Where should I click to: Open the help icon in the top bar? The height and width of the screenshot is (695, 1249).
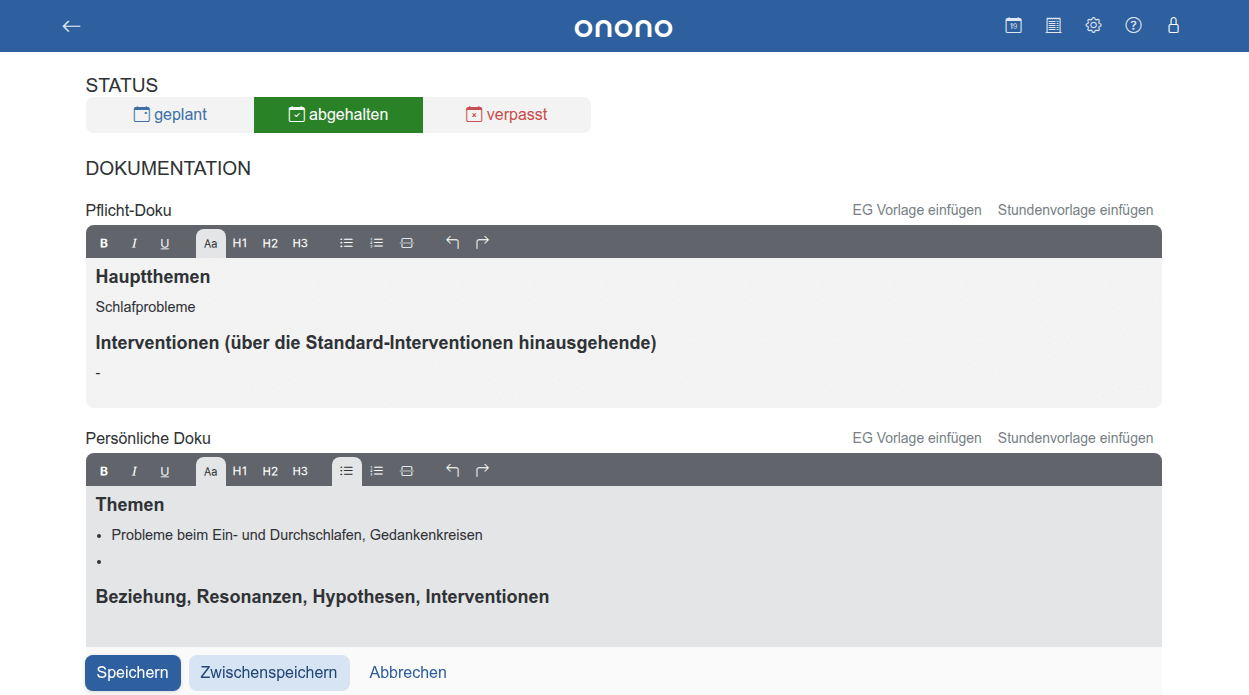pos(1133,25)
